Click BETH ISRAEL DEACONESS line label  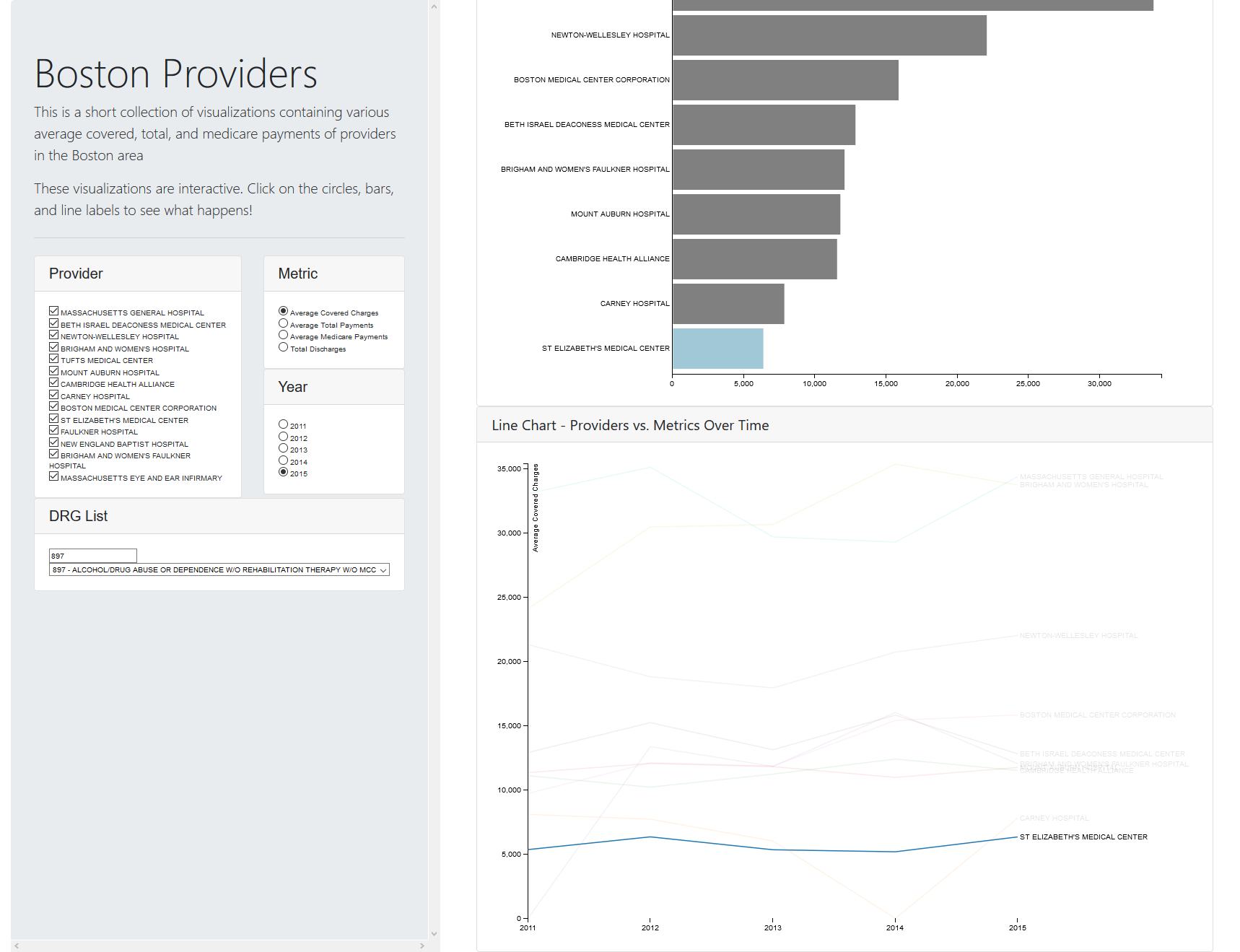[x=1102, y=754]
